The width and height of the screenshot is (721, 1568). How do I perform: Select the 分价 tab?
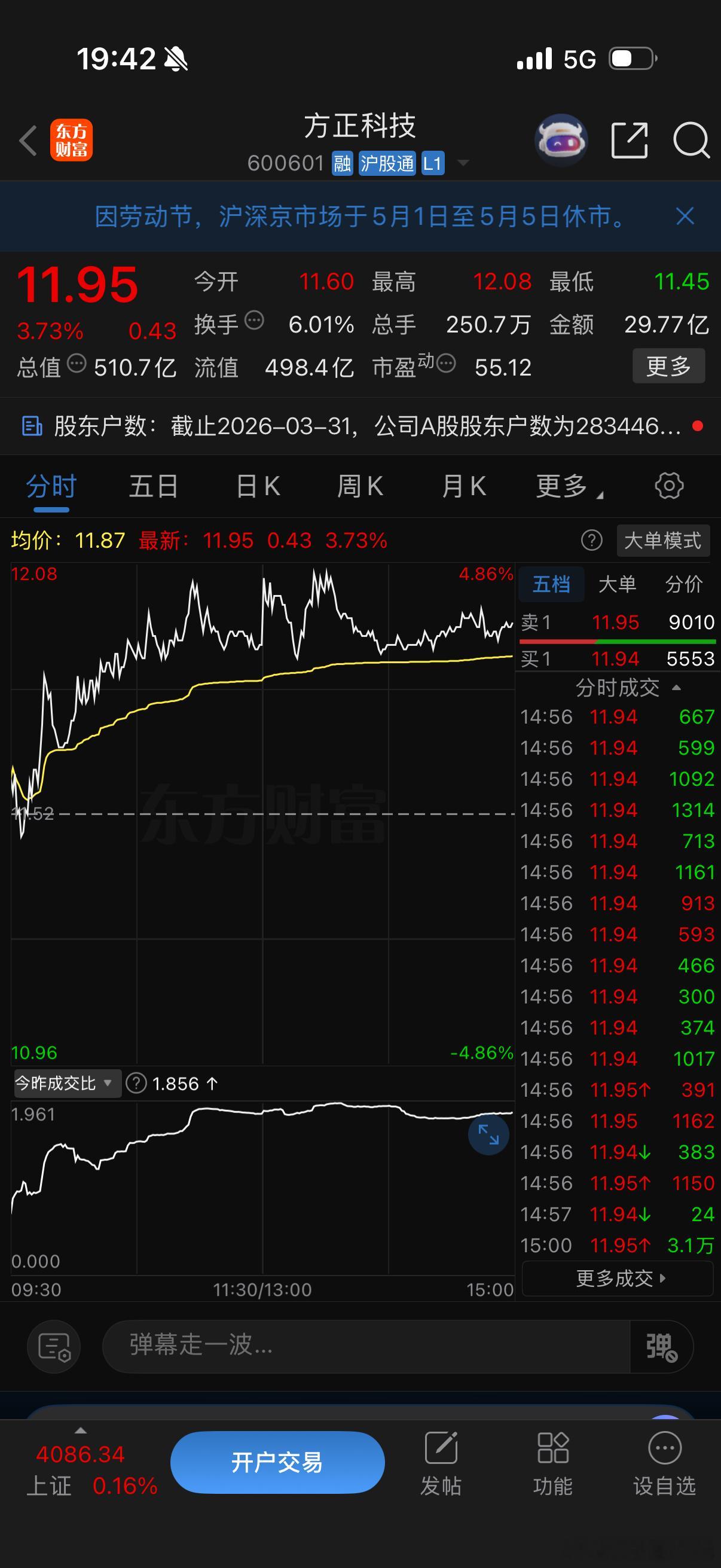pyautogui.click(x=684, y=584)
